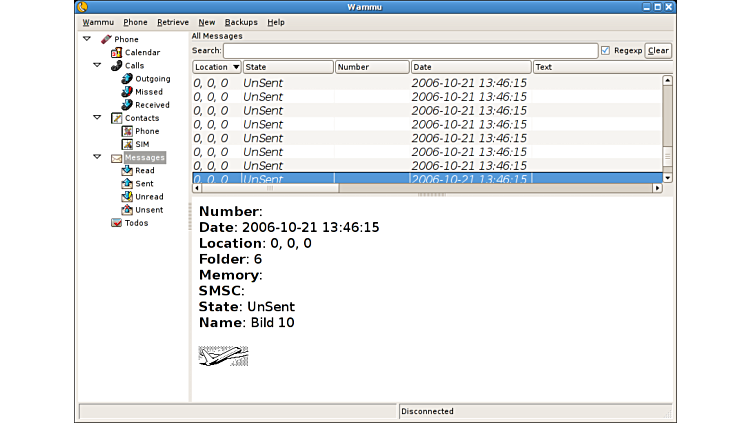Open the Backups menu
The height and width of the screenshot is (423, 752).
(x=240, y=22)
